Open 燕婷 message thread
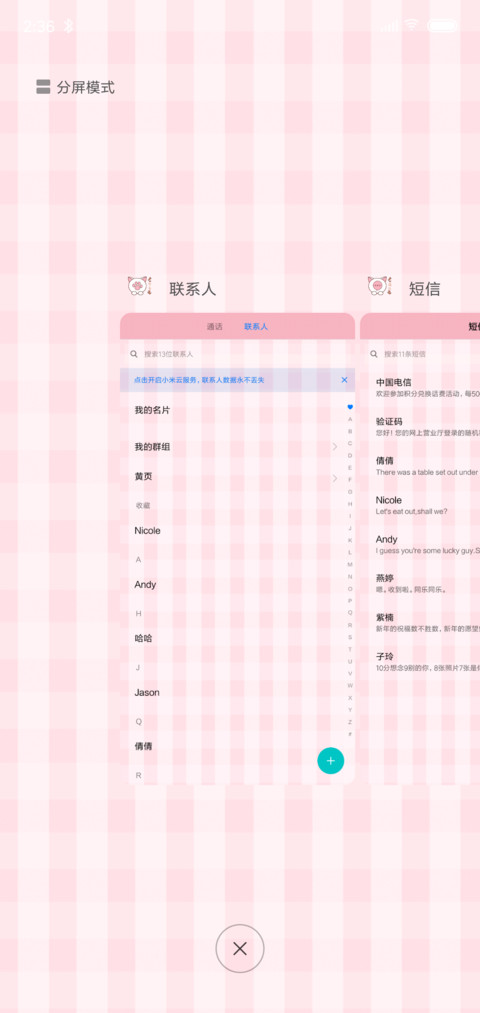480x1013 pixels. tap(426, 583)
